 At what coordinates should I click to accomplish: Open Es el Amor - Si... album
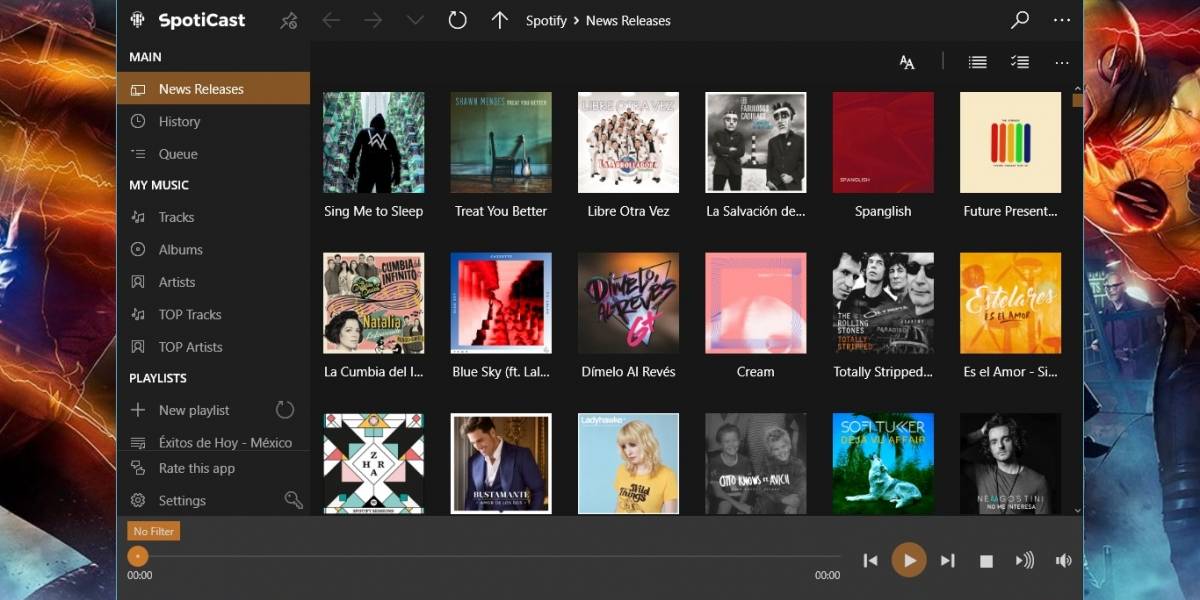(1010, 303)
